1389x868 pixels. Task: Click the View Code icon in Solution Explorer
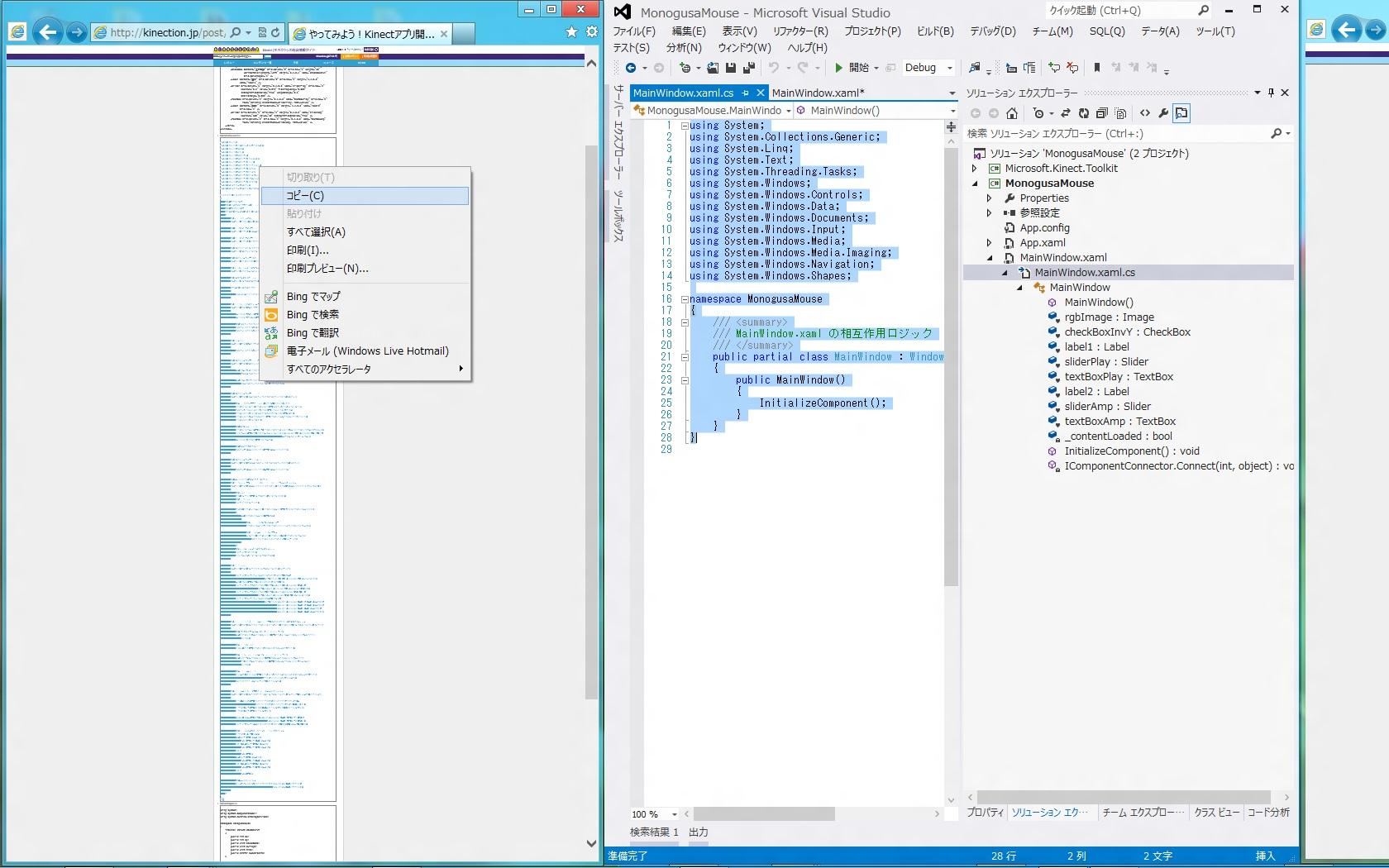point(1144,113)
